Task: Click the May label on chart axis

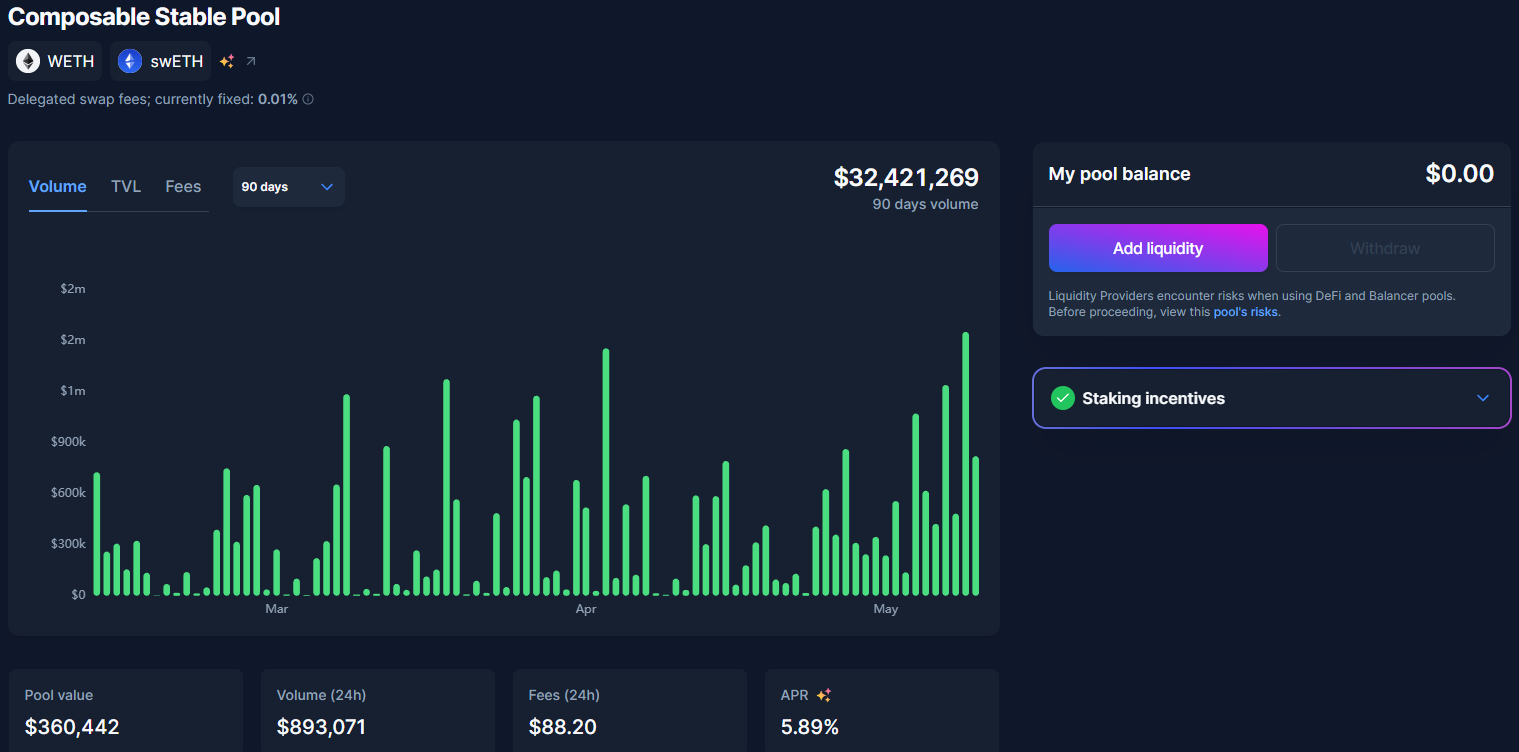Action: (x=886, y=609)
